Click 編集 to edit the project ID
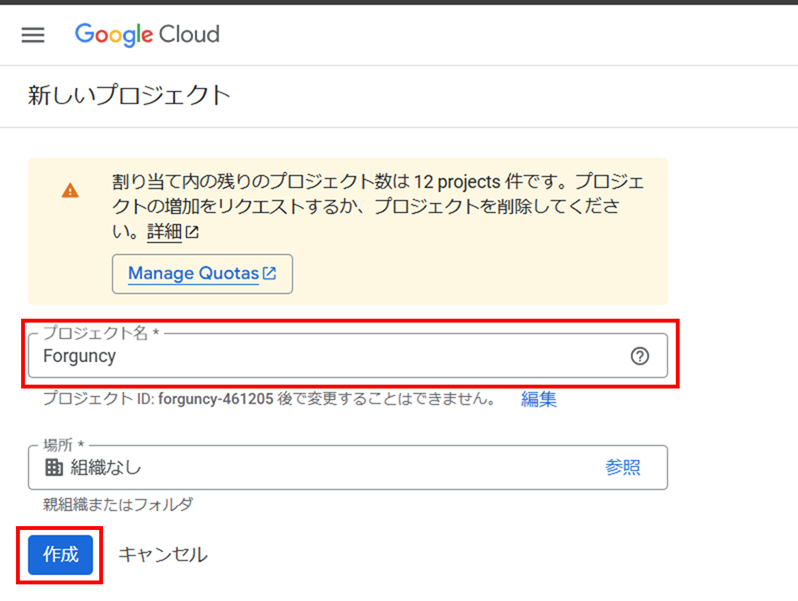Screen dimensions: 798x601 pyautogui.click(x=538, y=399)
